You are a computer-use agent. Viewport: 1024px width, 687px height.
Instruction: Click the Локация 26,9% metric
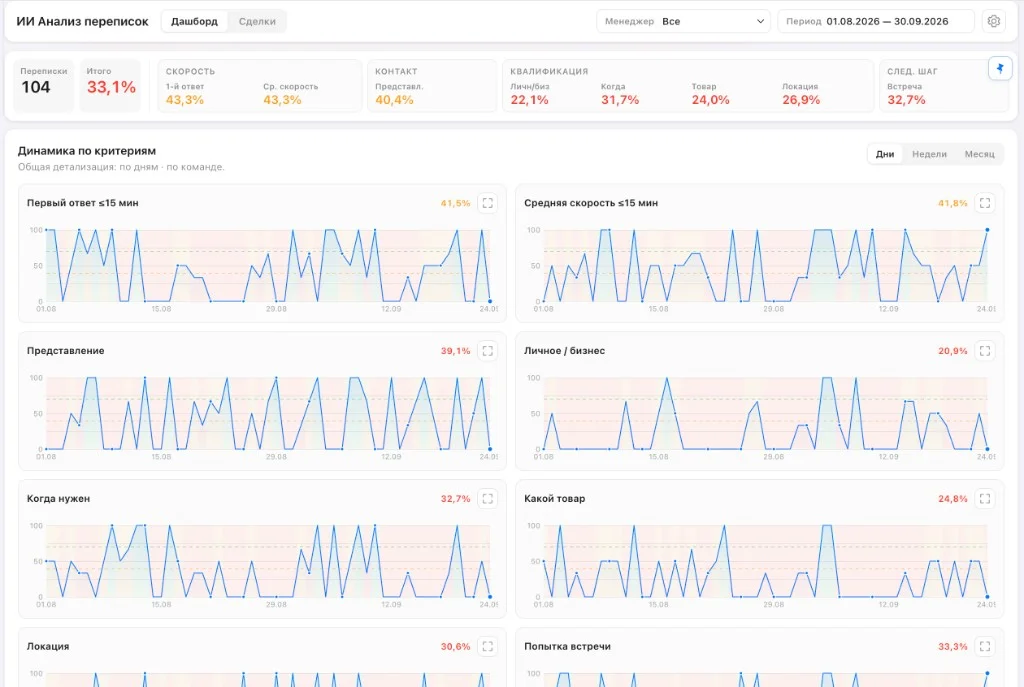[x=801, y=93]
